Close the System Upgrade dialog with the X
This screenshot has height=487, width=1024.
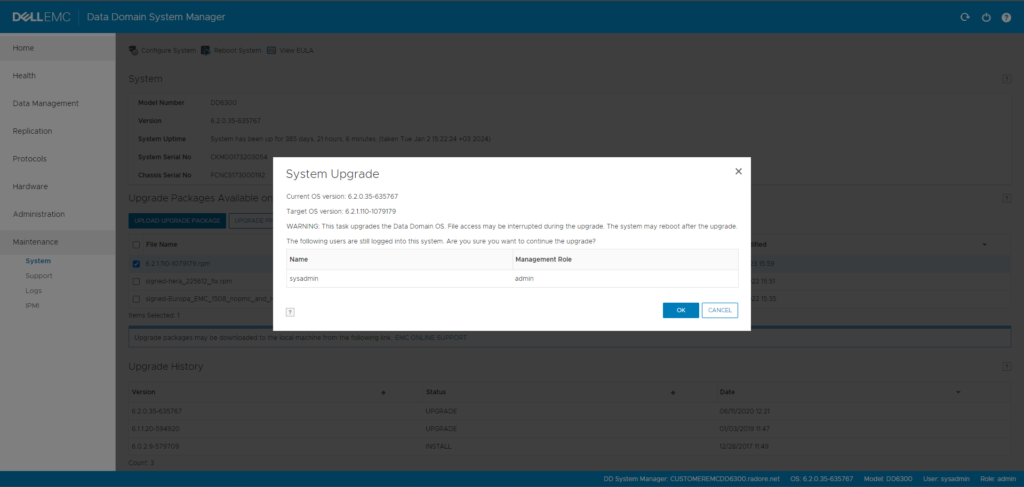[x=738, y=171]
